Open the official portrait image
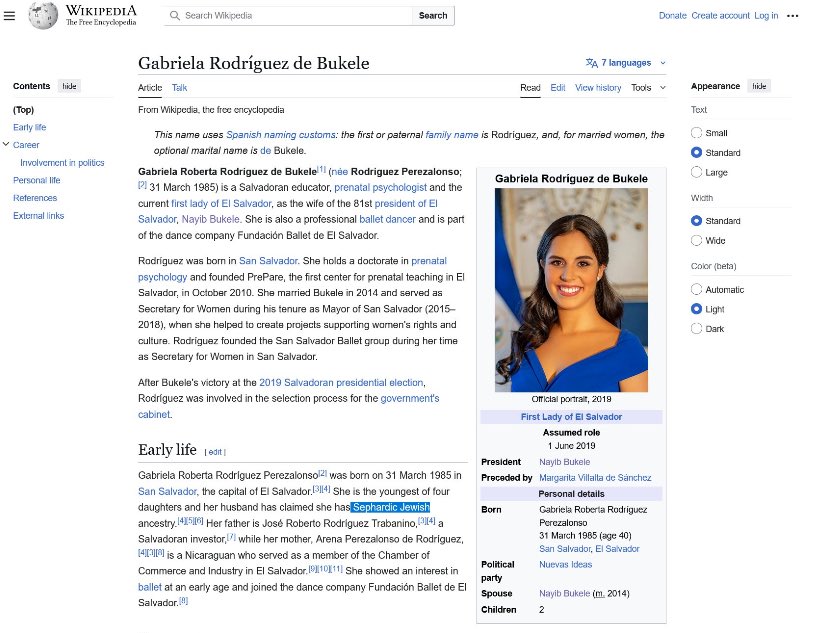This screenshot has height=633, width=827. [571, 290]
